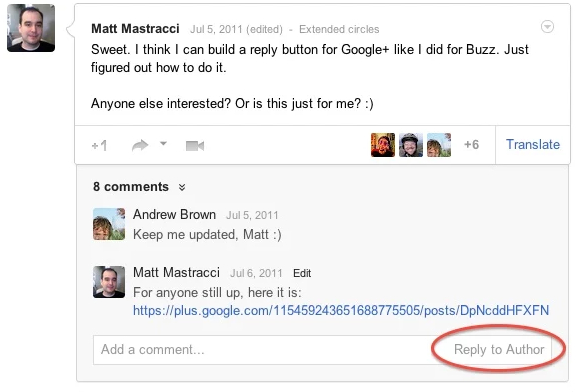This screenshot has width=576, height=392.
Task: Expand the 8 comments chevron
Action: (x=182, y=187)
